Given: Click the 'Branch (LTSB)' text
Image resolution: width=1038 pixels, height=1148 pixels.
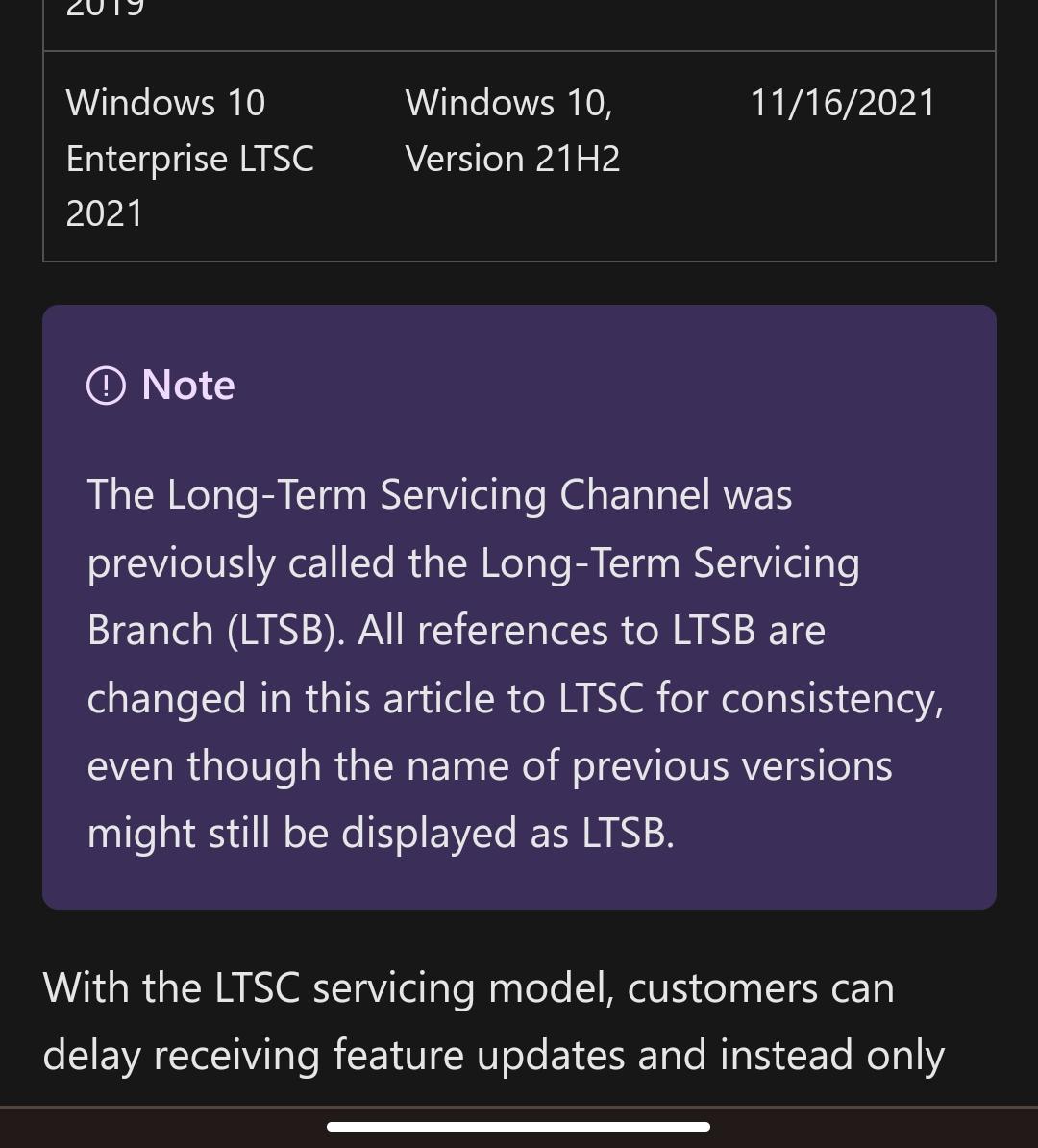Looking at the screenshot, I should 216,631.
